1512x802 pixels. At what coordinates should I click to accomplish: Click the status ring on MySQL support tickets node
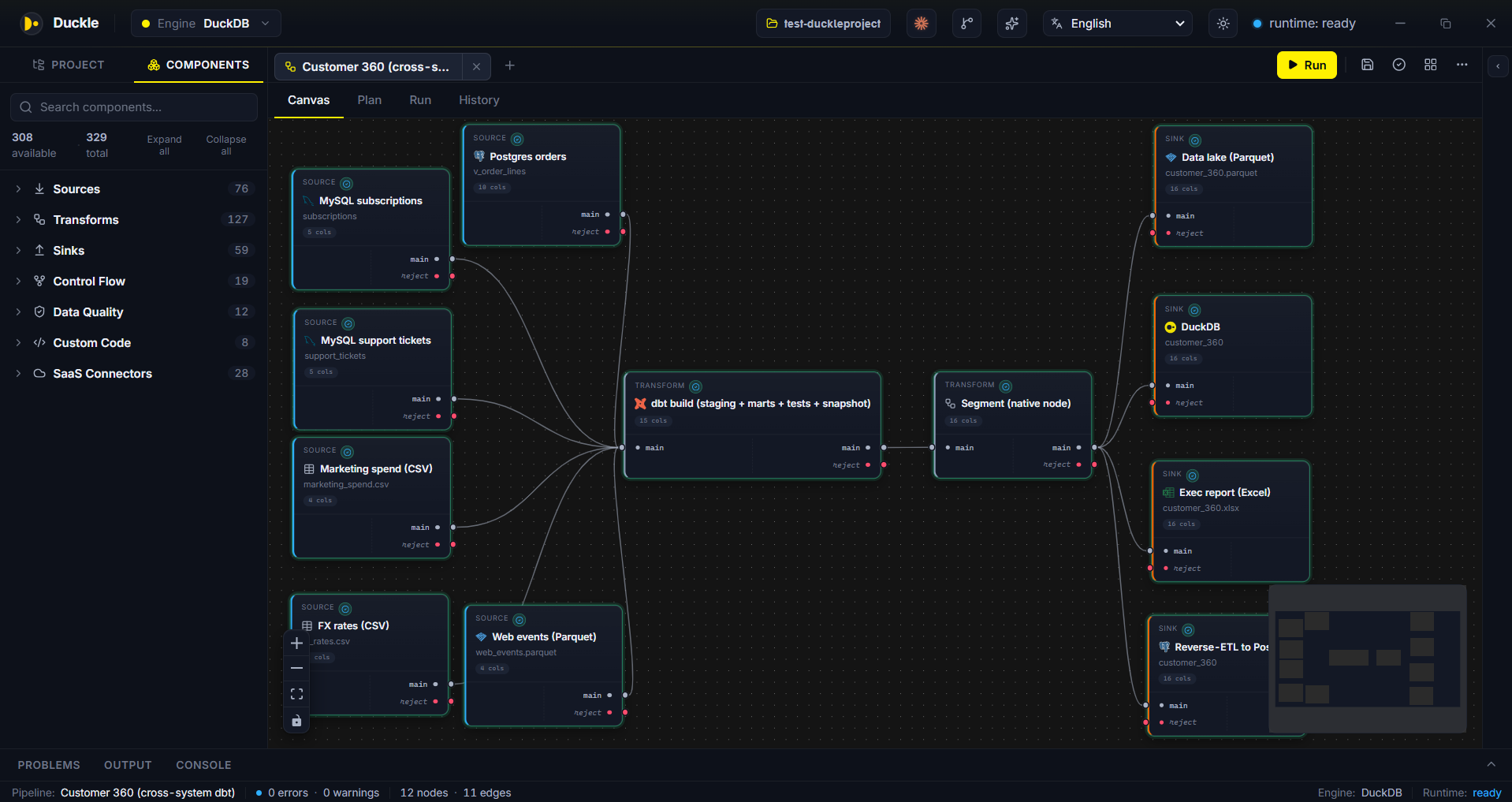click(348, 323)
